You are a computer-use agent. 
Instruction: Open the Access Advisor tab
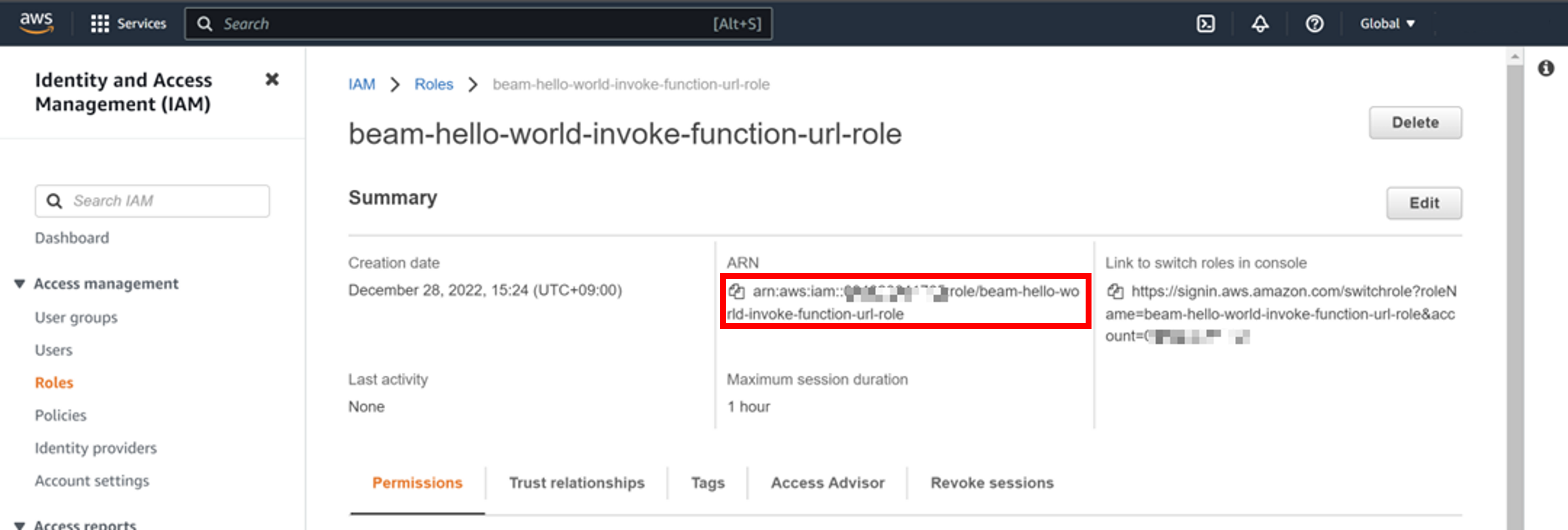click(x=827, y=483)
